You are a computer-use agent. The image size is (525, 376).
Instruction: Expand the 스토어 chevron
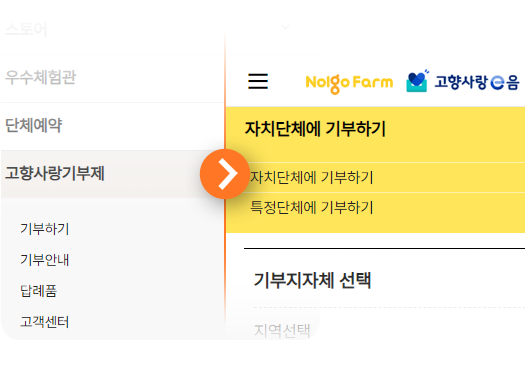pyautogui.click(x=285, y=27)
